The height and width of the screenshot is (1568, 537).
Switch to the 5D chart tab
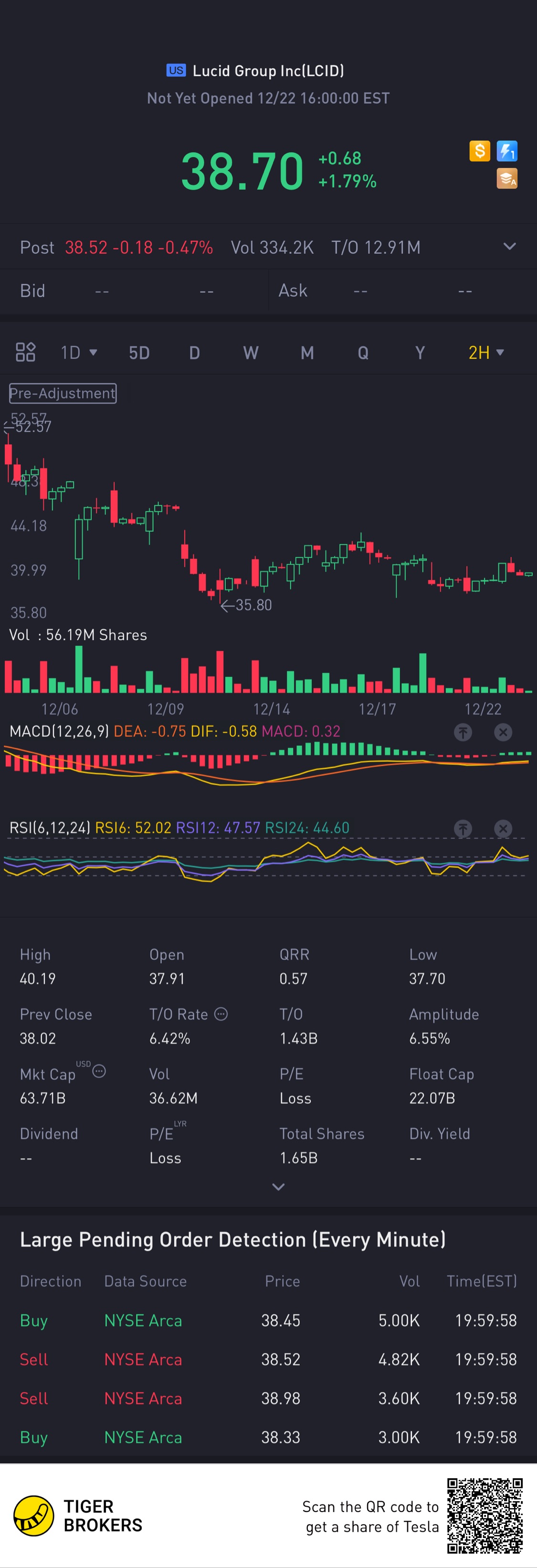[x=138, y=353]
